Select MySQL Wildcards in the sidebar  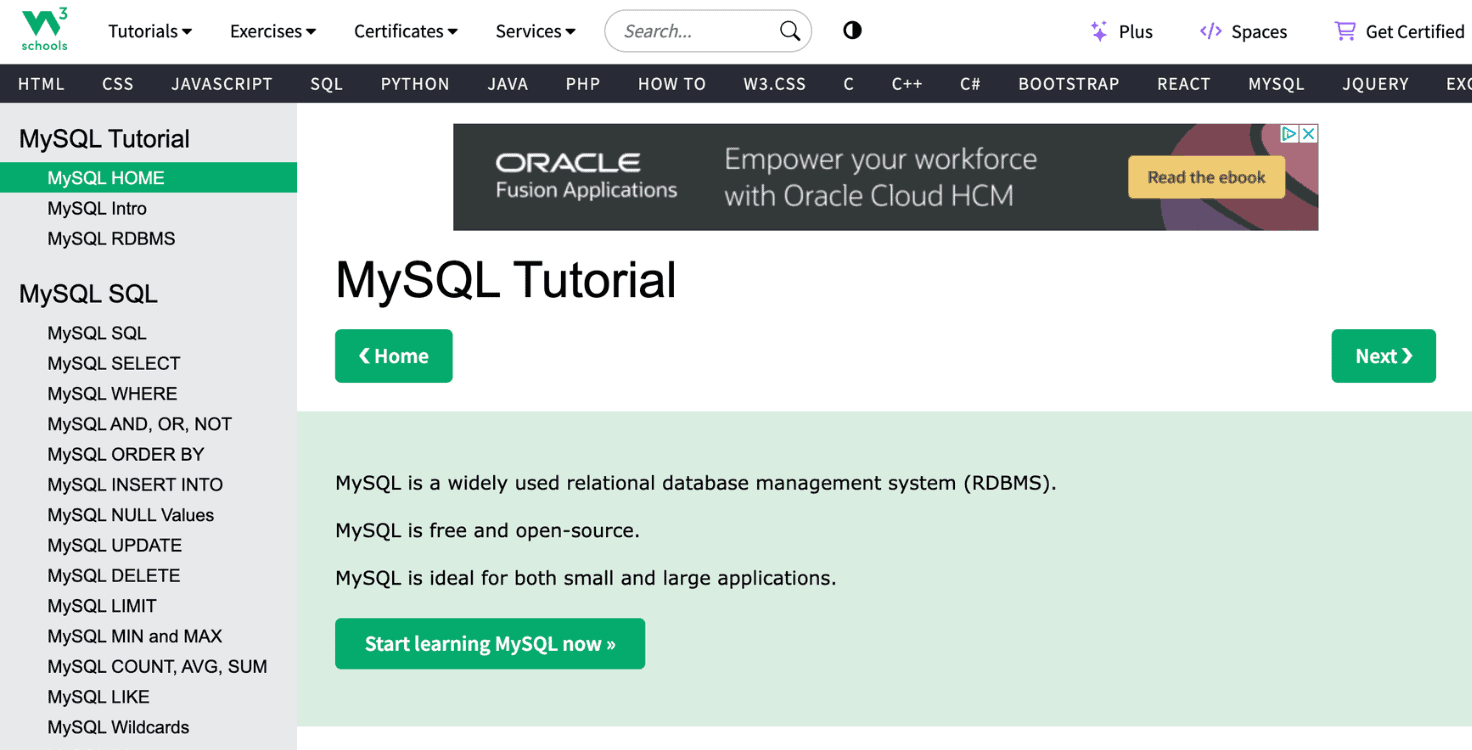tap(118, 727)
